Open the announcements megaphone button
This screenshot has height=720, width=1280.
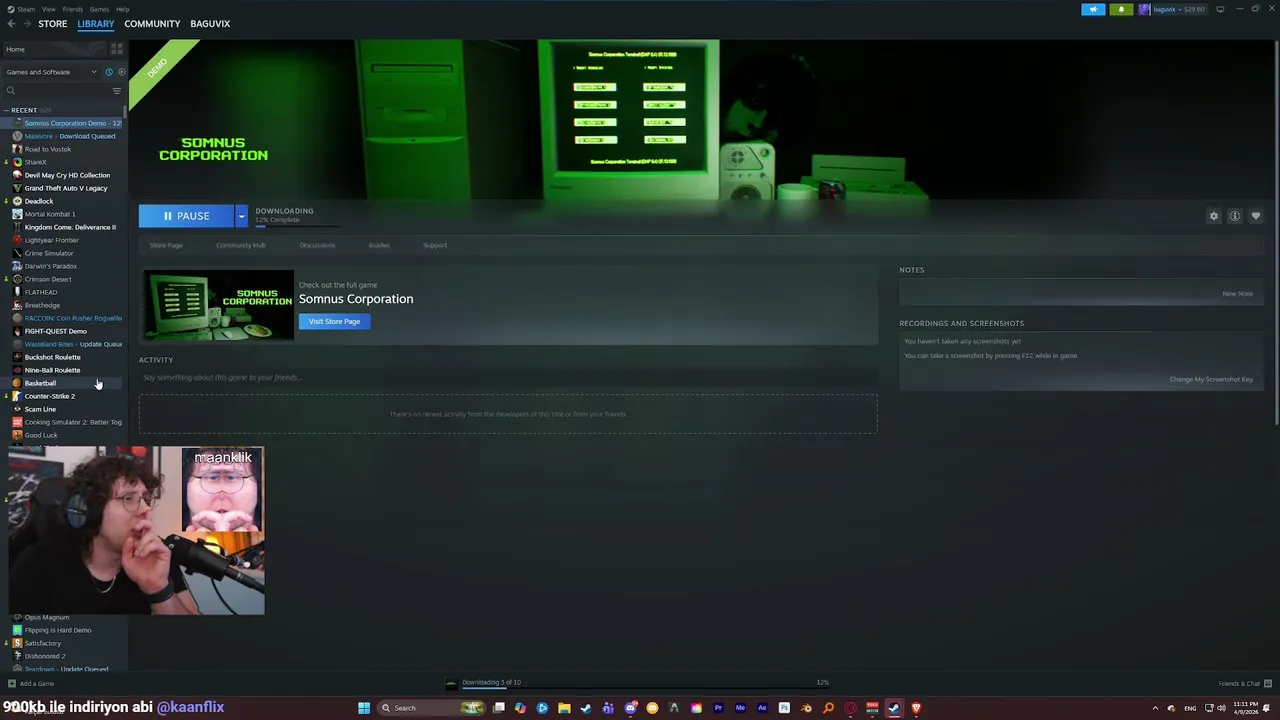tap(1093, 9)
